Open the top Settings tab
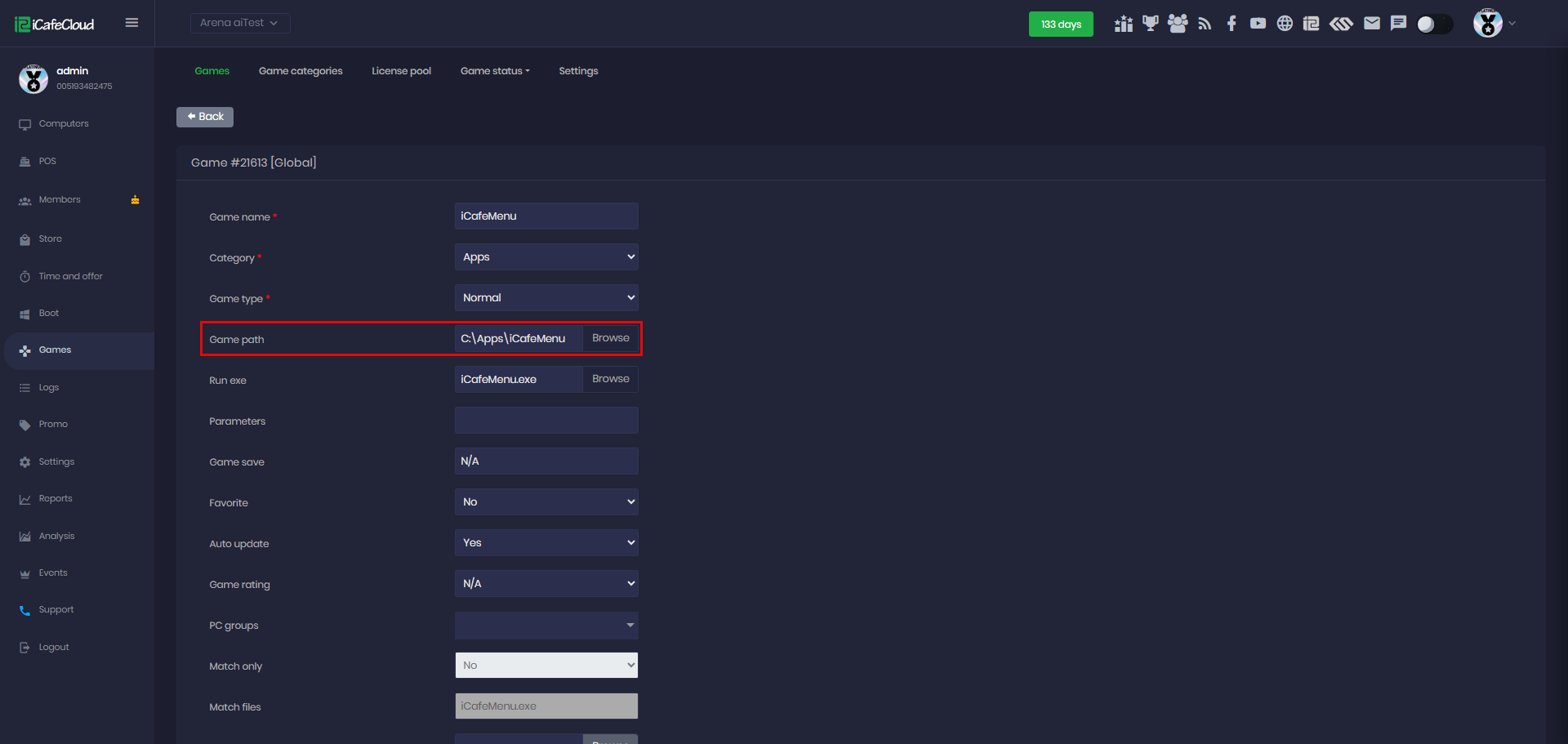 [578, 71]
